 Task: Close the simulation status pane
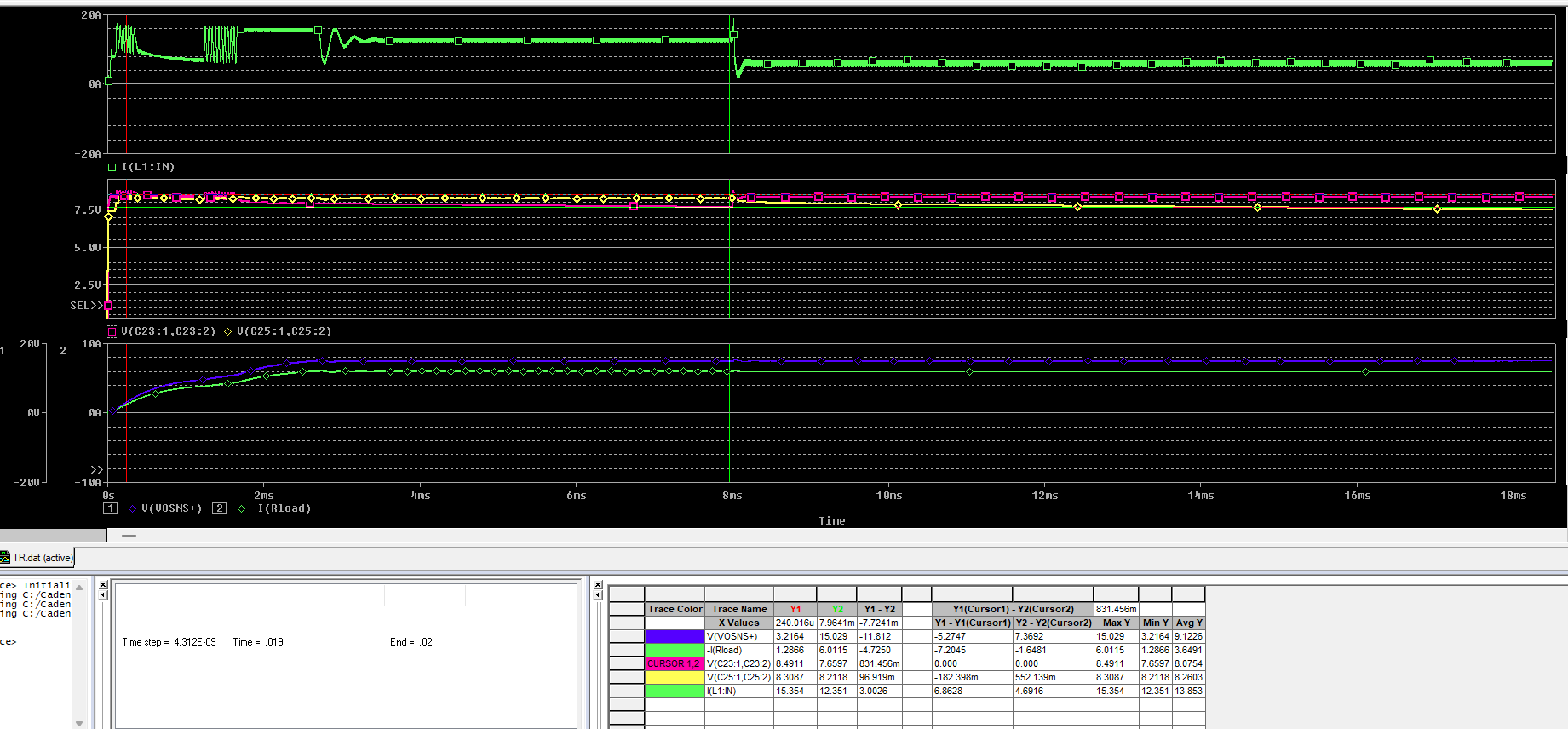pyautogui.click(x=103, y=585)
